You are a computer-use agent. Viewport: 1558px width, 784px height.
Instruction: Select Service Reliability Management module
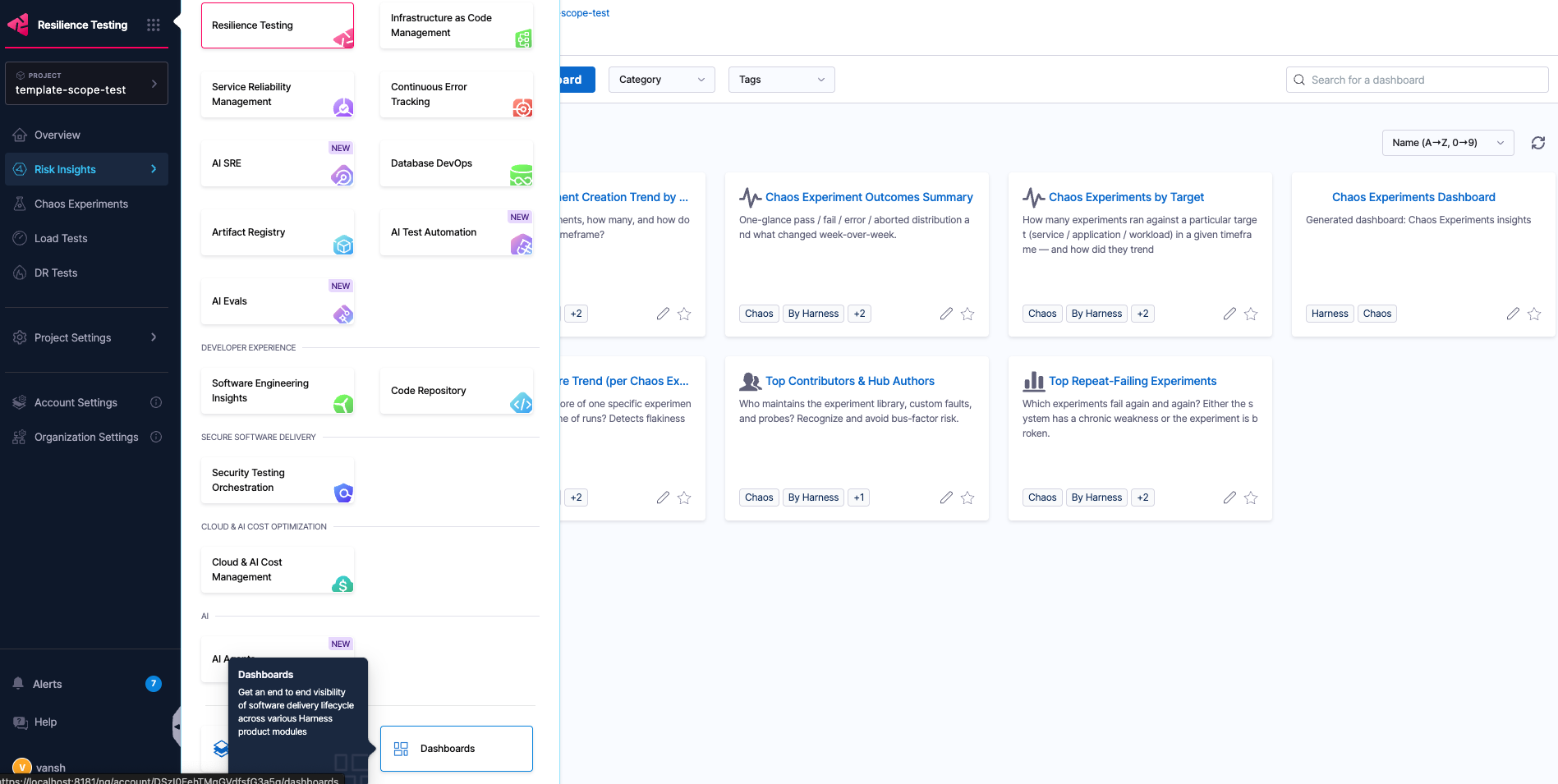tap(278, 94)
